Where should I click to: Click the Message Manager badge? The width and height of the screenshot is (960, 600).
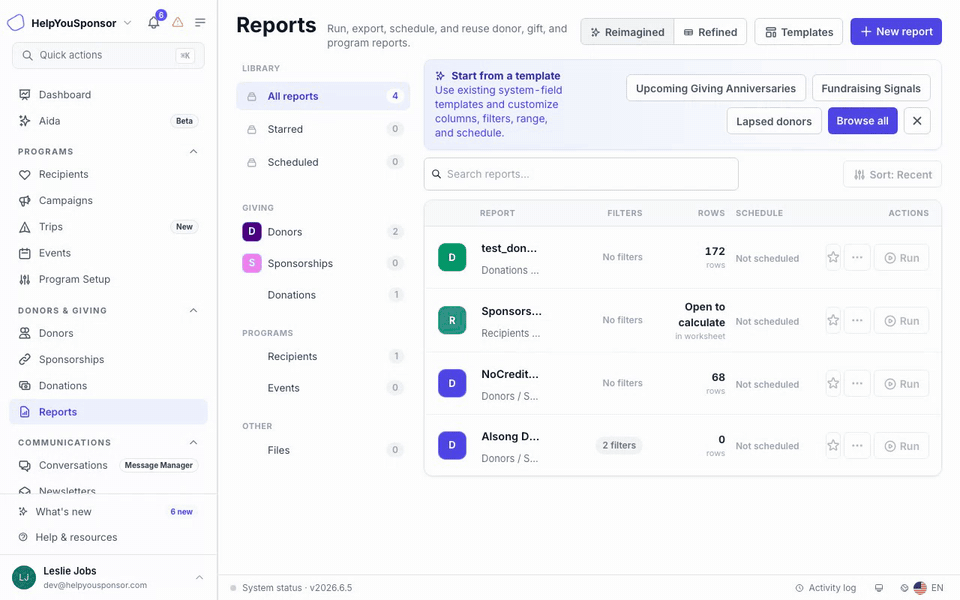click(159, 466)
